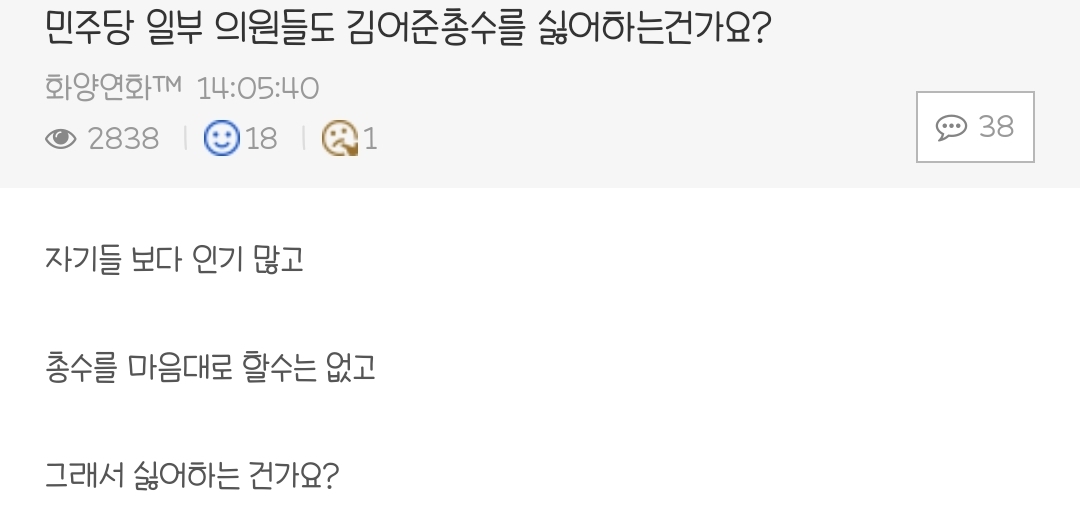Click the blue smiley recommend icon

tap(221, 138)
